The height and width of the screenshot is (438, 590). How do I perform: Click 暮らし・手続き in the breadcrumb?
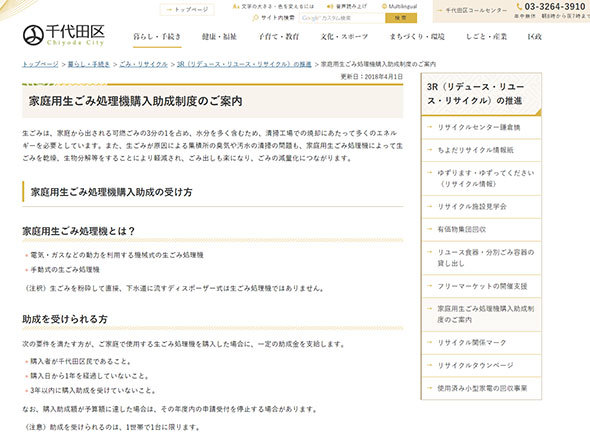pyautogui.click(x=89, y=64)
